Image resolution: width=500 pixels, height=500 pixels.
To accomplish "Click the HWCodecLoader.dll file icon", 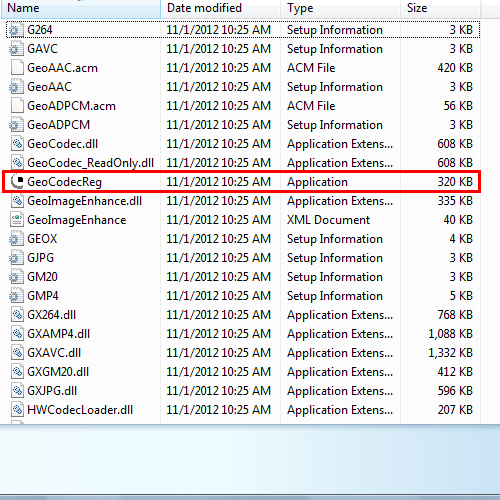I will [17, 410].
